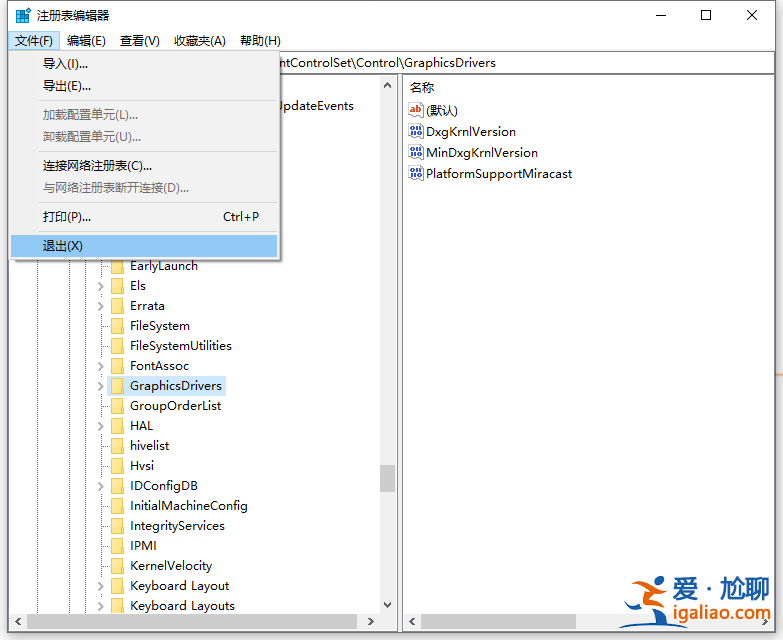This screenshot has width=783, height=640.
Task: Select the DxgKrnlVersion value name
Action: pyautogui.click(x=471, y=132)
